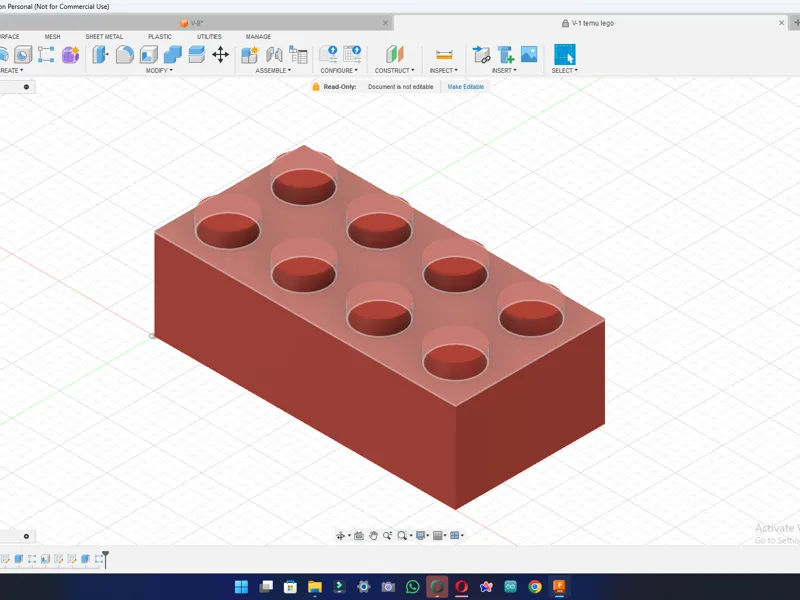
Task: Switch to the Sheet Metal tab
Action: (104, 37)
